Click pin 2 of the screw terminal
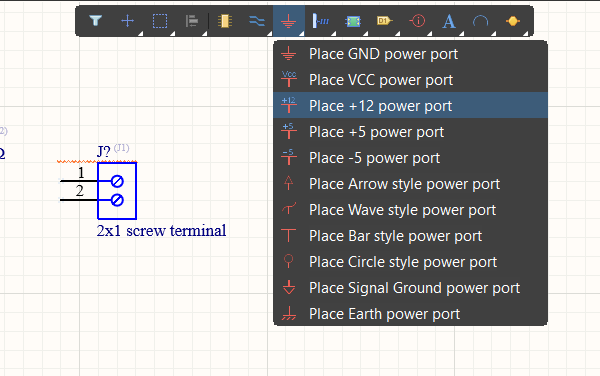 coord(79,199)
